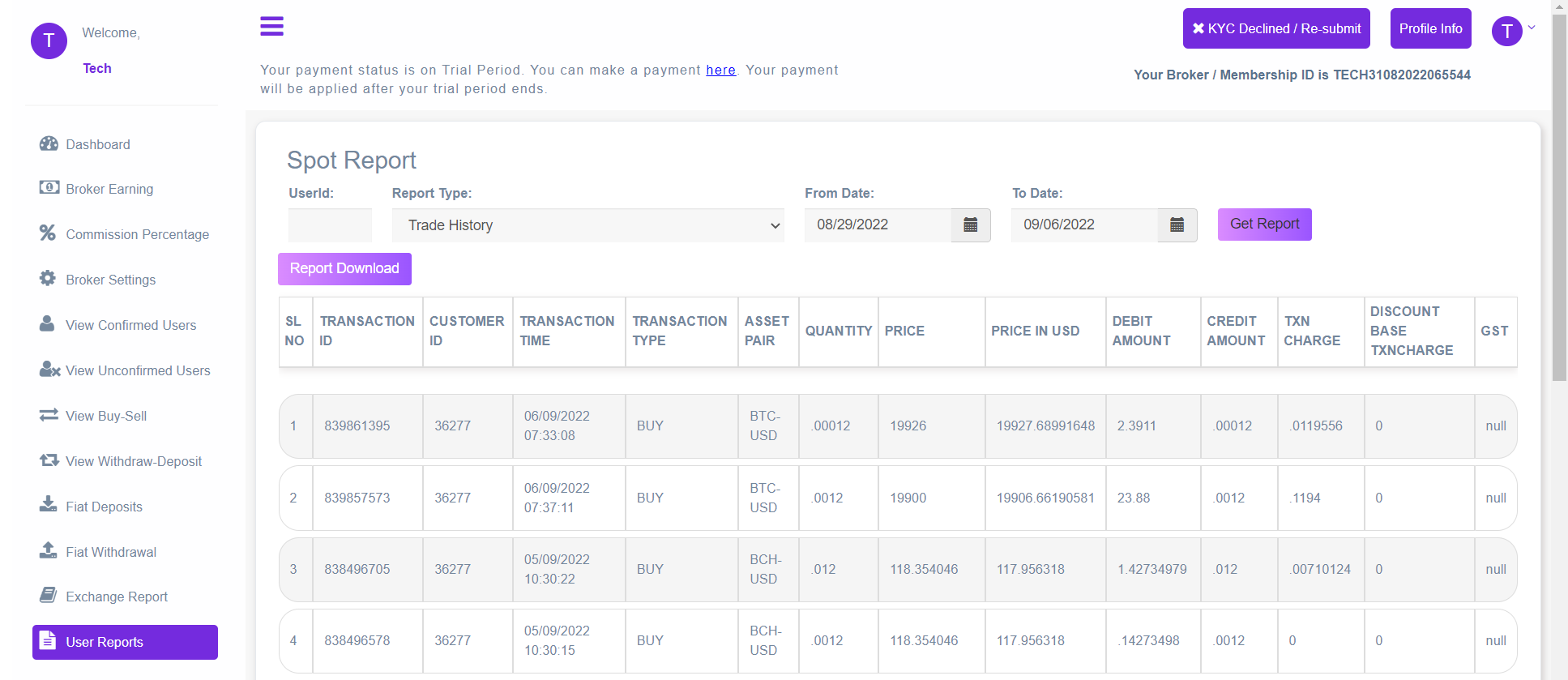Focus the UserId input field
The width and height of the screenshot is (1568, 680).
330,225
